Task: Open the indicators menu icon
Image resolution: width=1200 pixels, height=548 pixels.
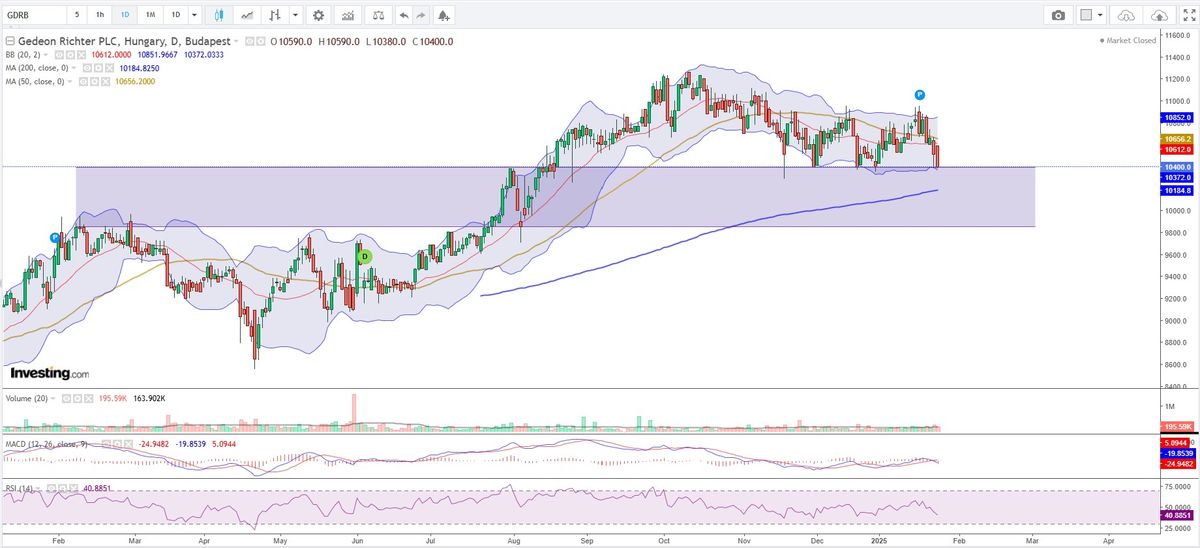Action: coord(348,15)
